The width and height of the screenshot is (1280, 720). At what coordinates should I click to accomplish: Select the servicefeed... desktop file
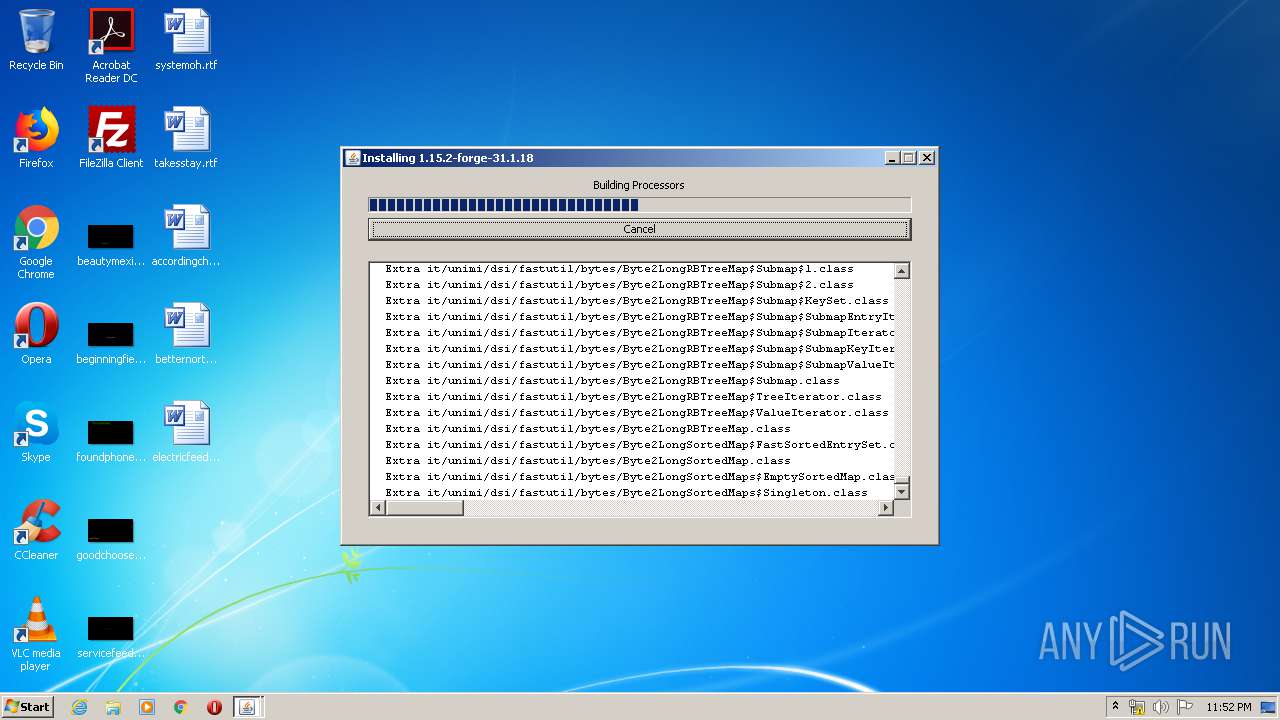tap(111, 637)
